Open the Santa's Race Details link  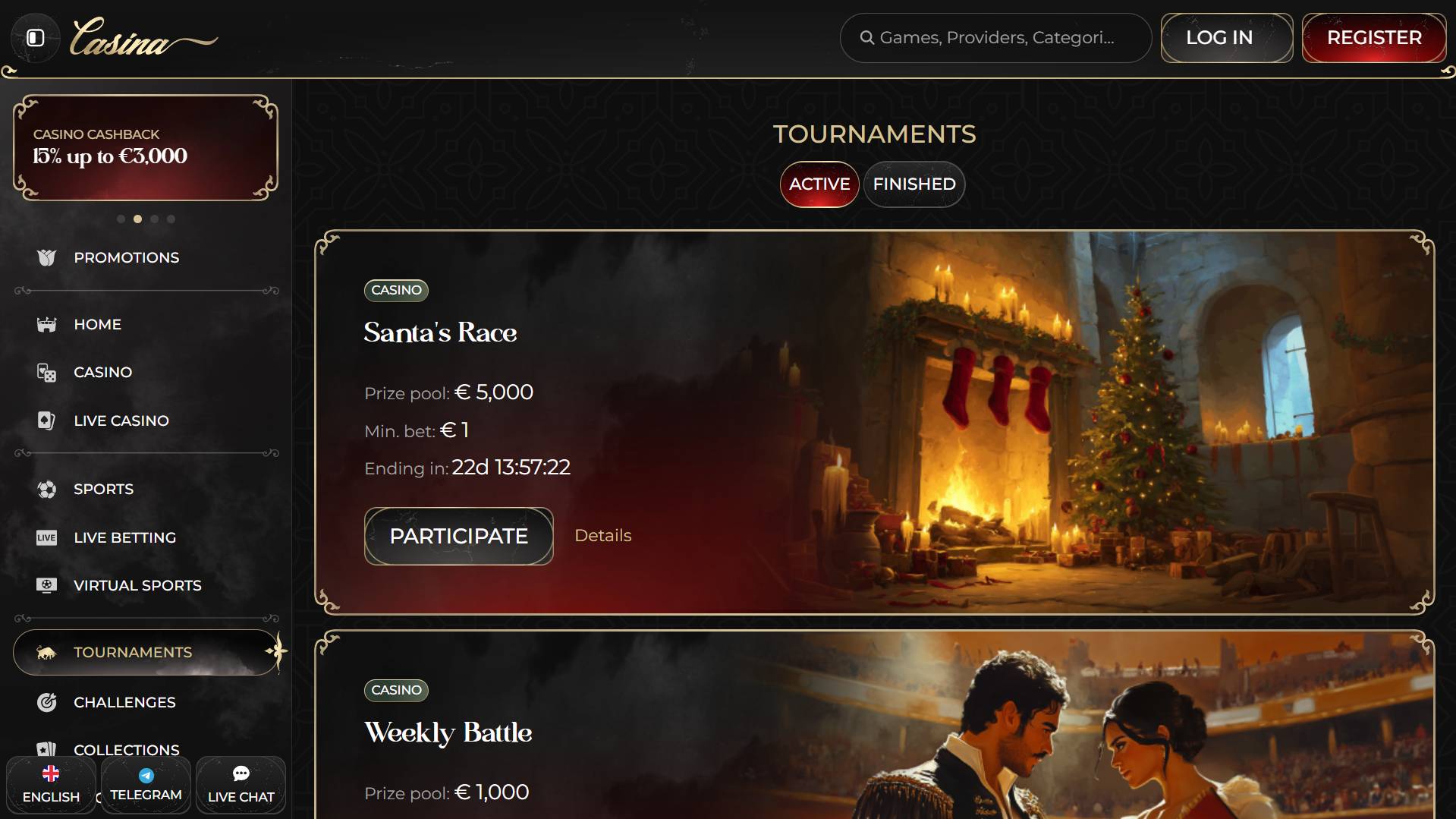coord(602,536)
